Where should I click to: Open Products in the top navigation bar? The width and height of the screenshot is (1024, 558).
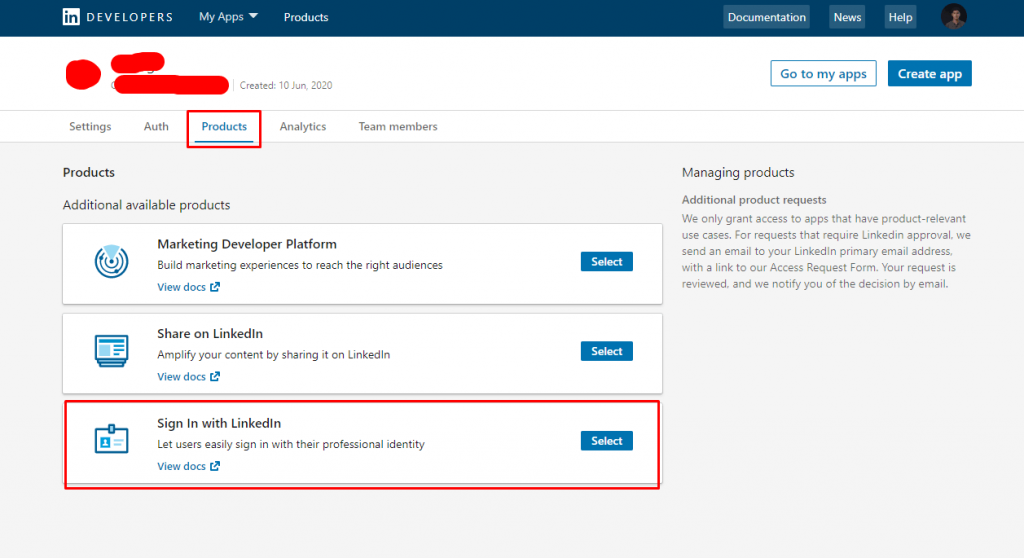point(306,17)
